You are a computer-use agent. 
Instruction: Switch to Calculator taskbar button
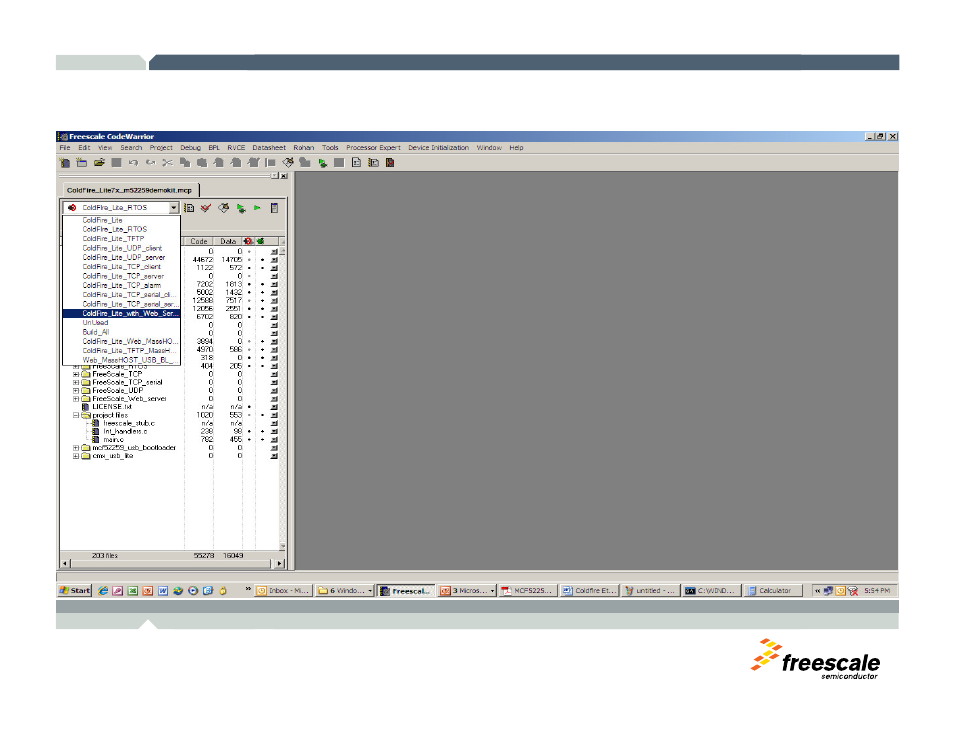(x=773, y=590)
